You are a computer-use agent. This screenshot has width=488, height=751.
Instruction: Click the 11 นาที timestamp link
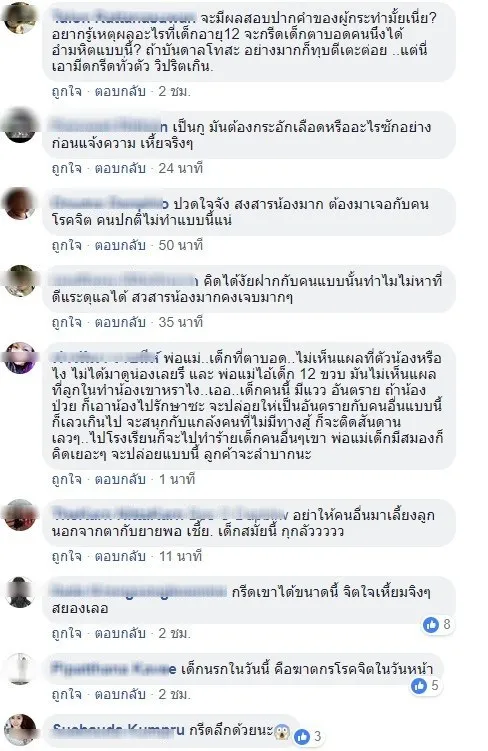181,557
